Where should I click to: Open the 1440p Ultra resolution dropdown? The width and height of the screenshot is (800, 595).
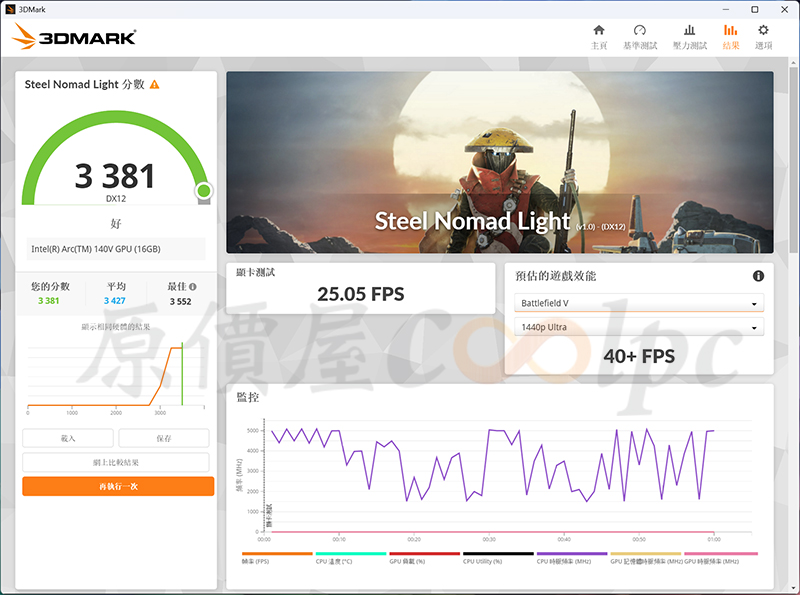click(639, 327)
